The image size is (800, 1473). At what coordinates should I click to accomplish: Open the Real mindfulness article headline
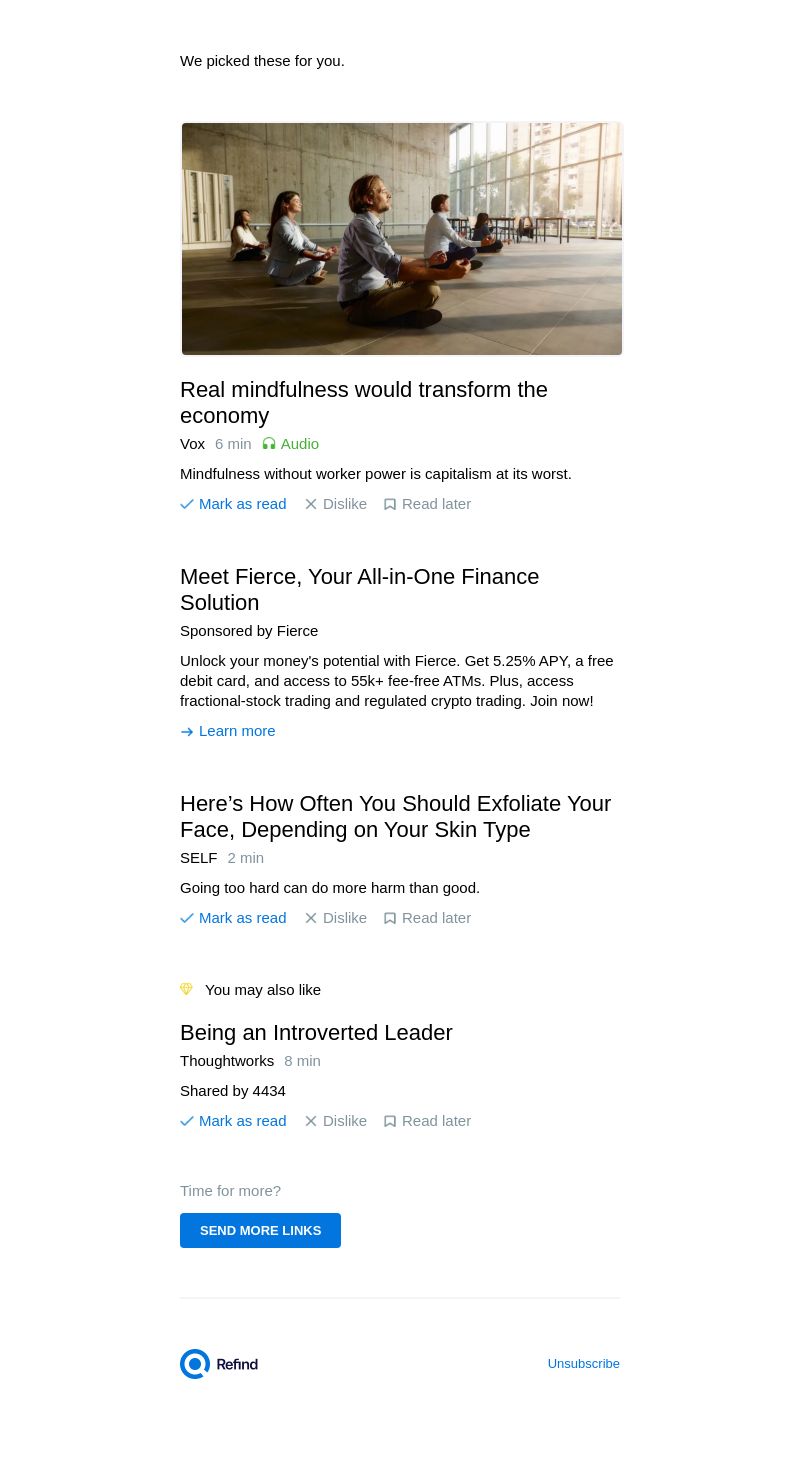click(x=364, y=402)
